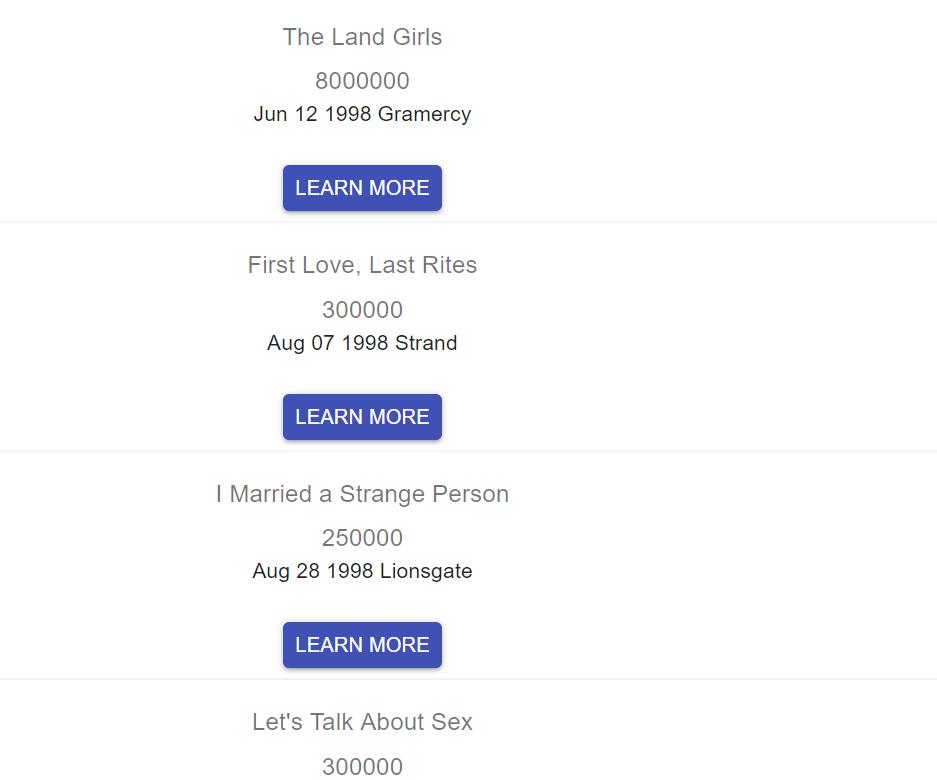Click the Strand distributor name
Screen dimensions: 937x780
click(x=426, y=343)
